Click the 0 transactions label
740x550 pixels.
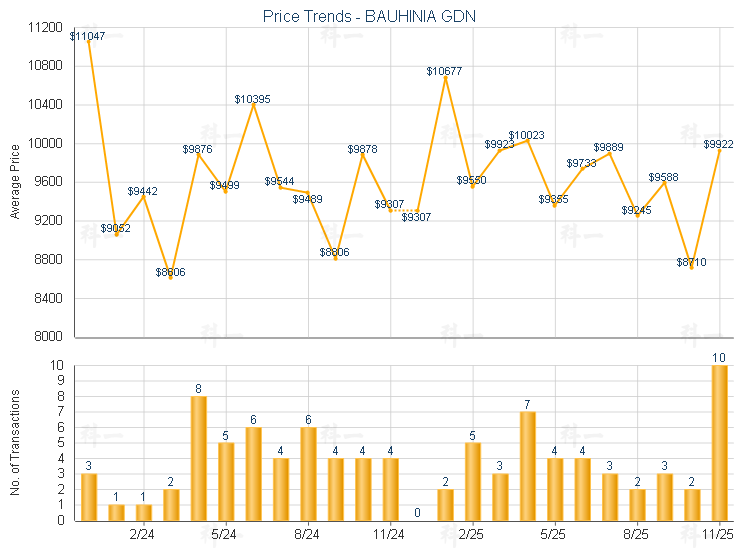point(418,512)
